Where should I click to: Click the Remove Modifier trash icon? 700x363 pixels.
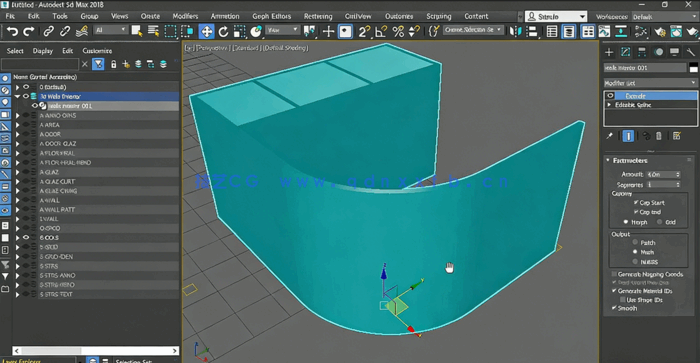click(659, 136)
